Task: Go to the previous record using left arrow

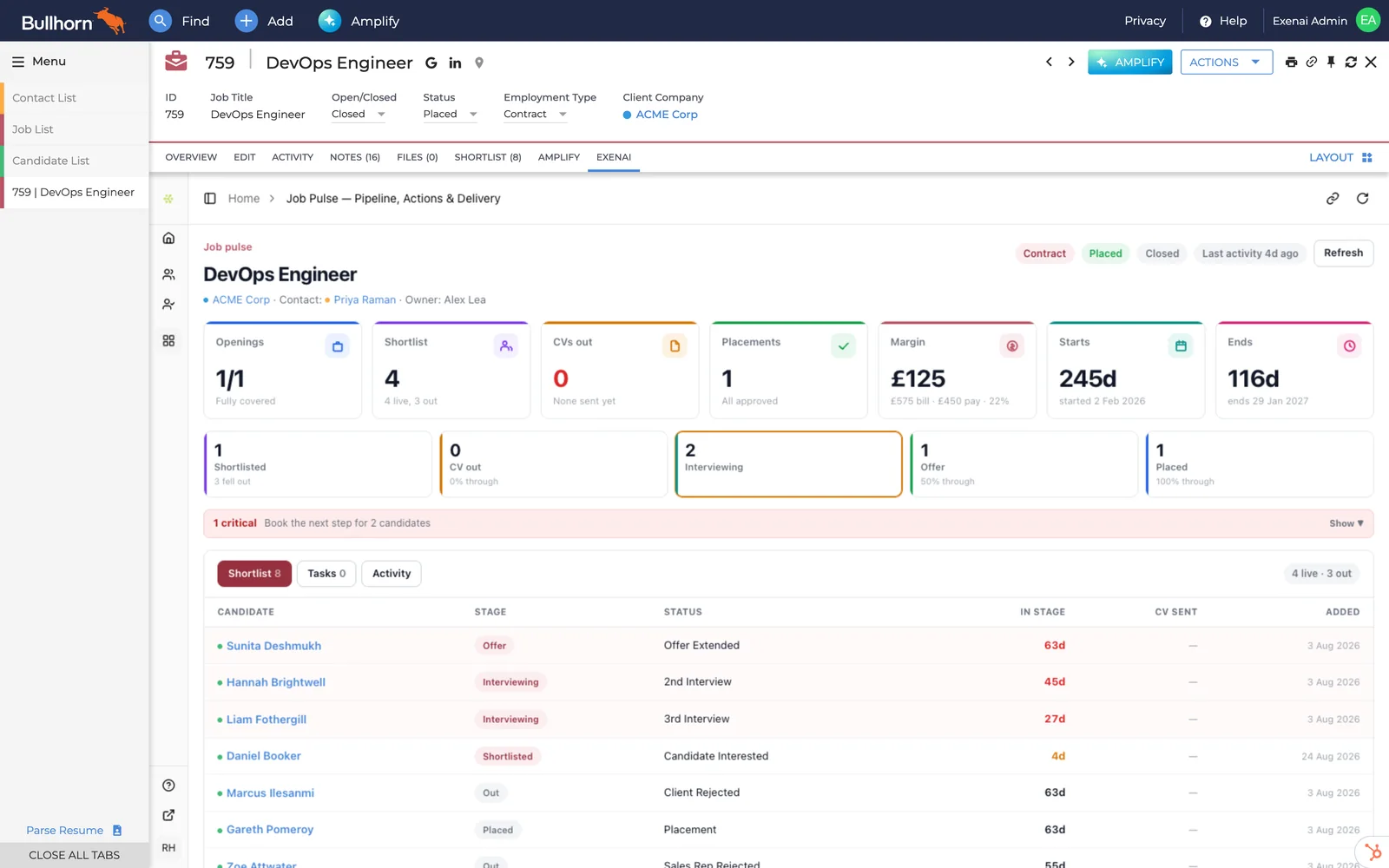Action: click(x=1049, y=62)
